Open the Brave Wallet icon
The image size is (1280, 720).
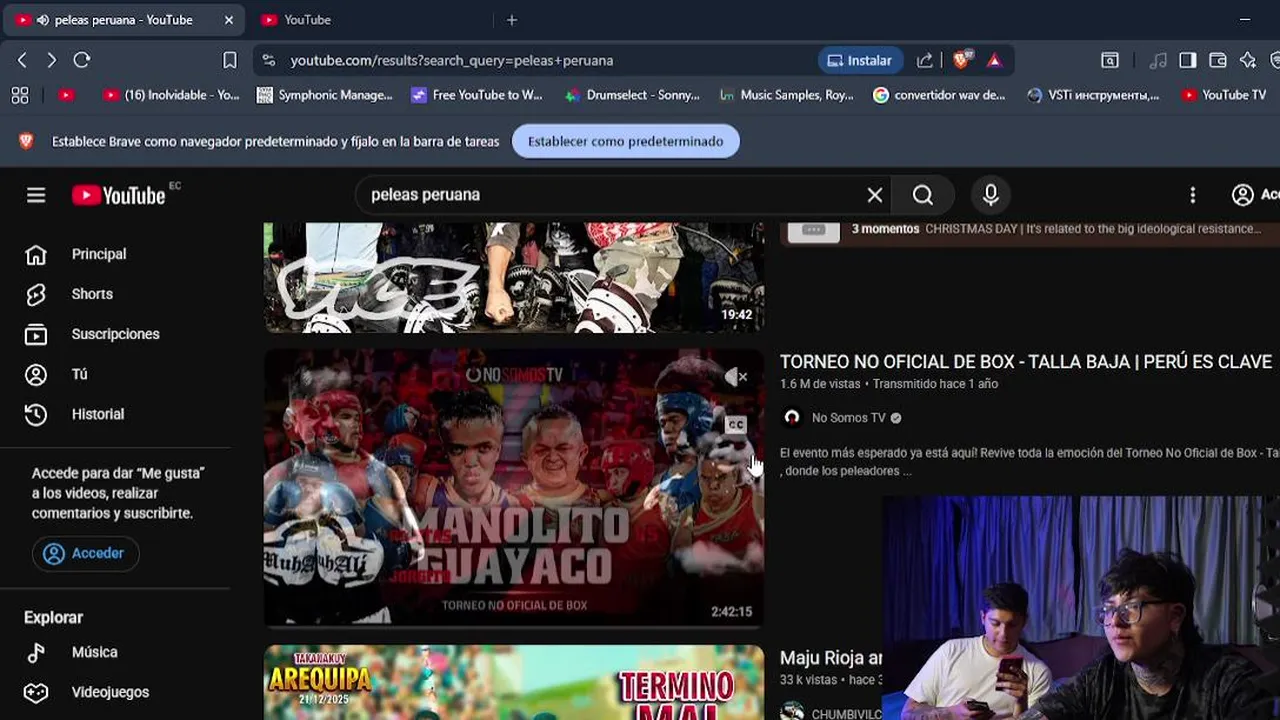coord(1218,60)
